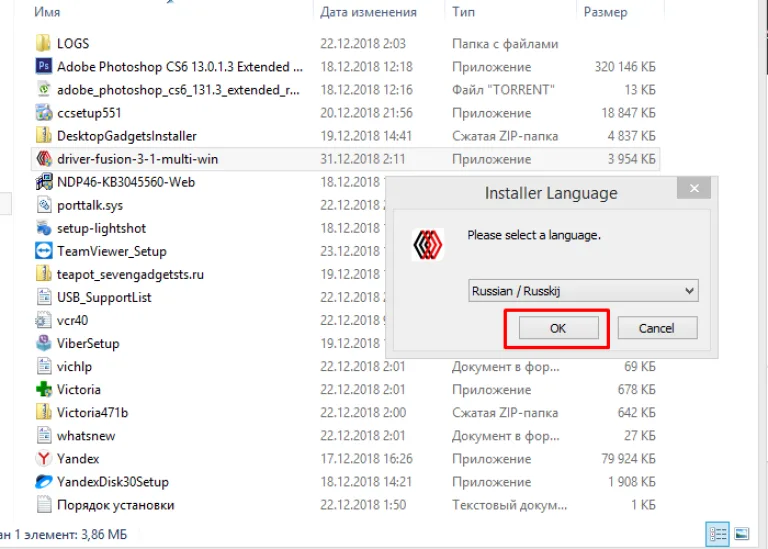Viewport: 768px width, 549px height.
Task: Click the LOGS folder icon
Action: pos(43,43)
